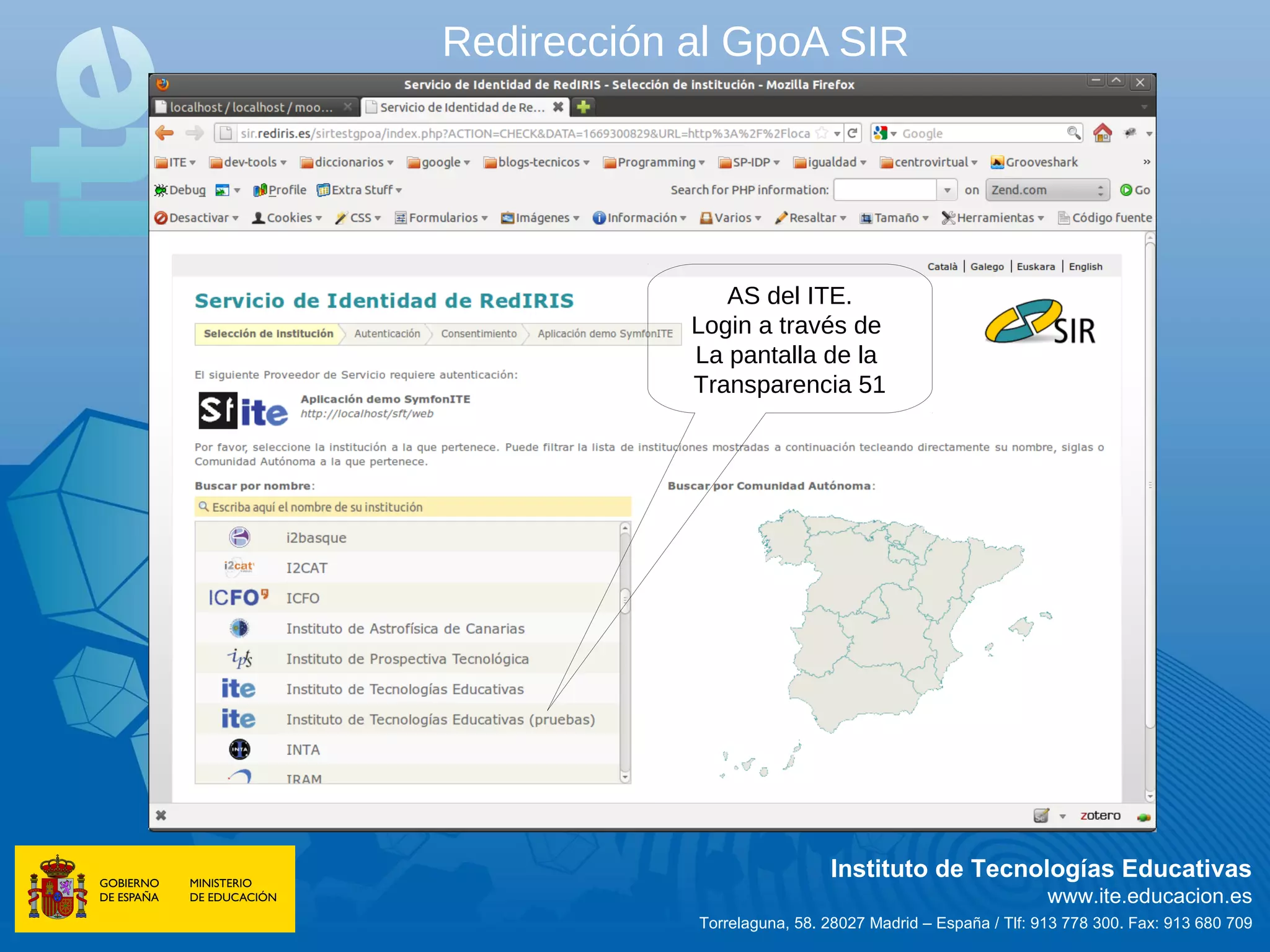Screen dimensions: 1270x952
Task: Click the INTA round logo
Action: (239, 749)
